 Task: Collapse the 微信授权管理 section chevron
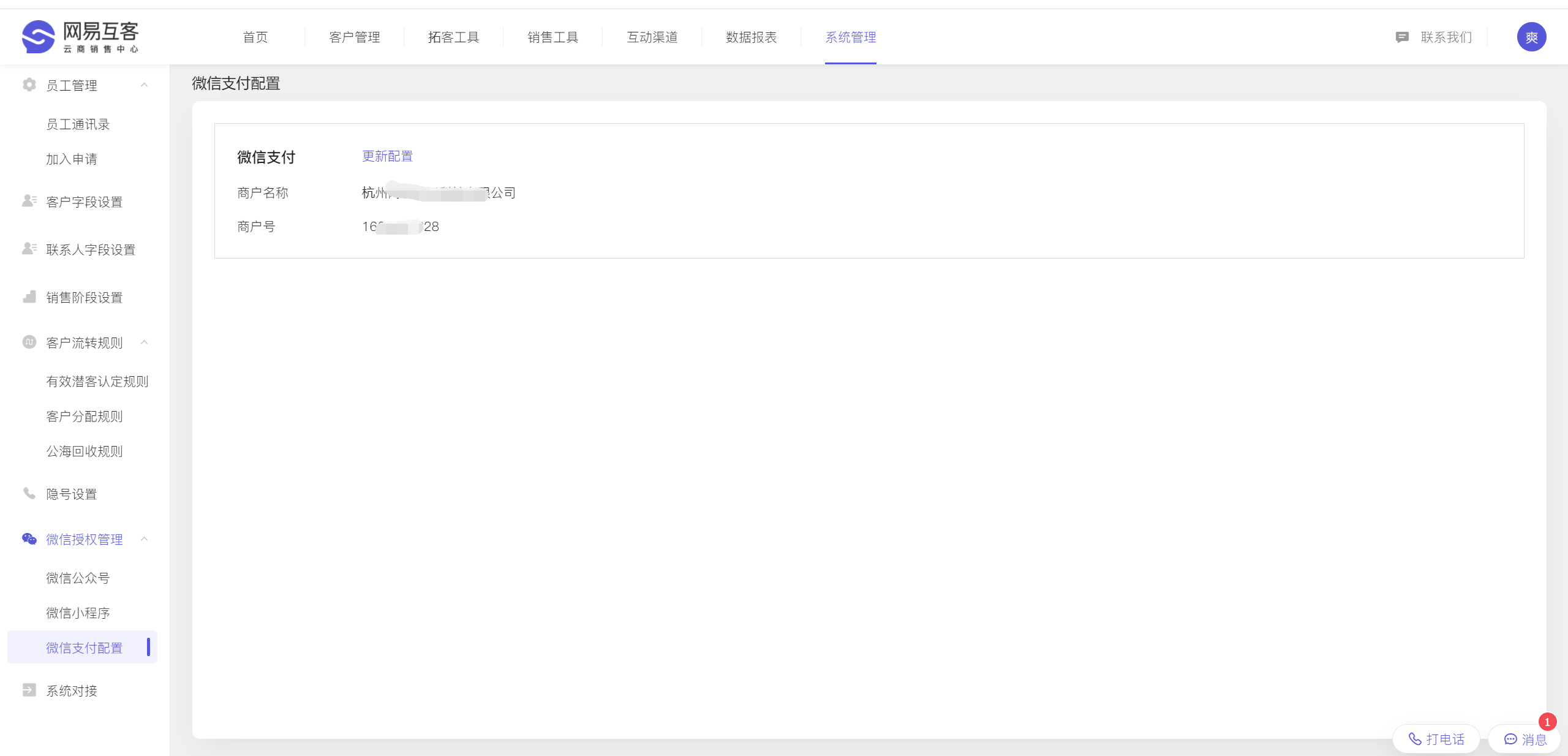[145, 539]
